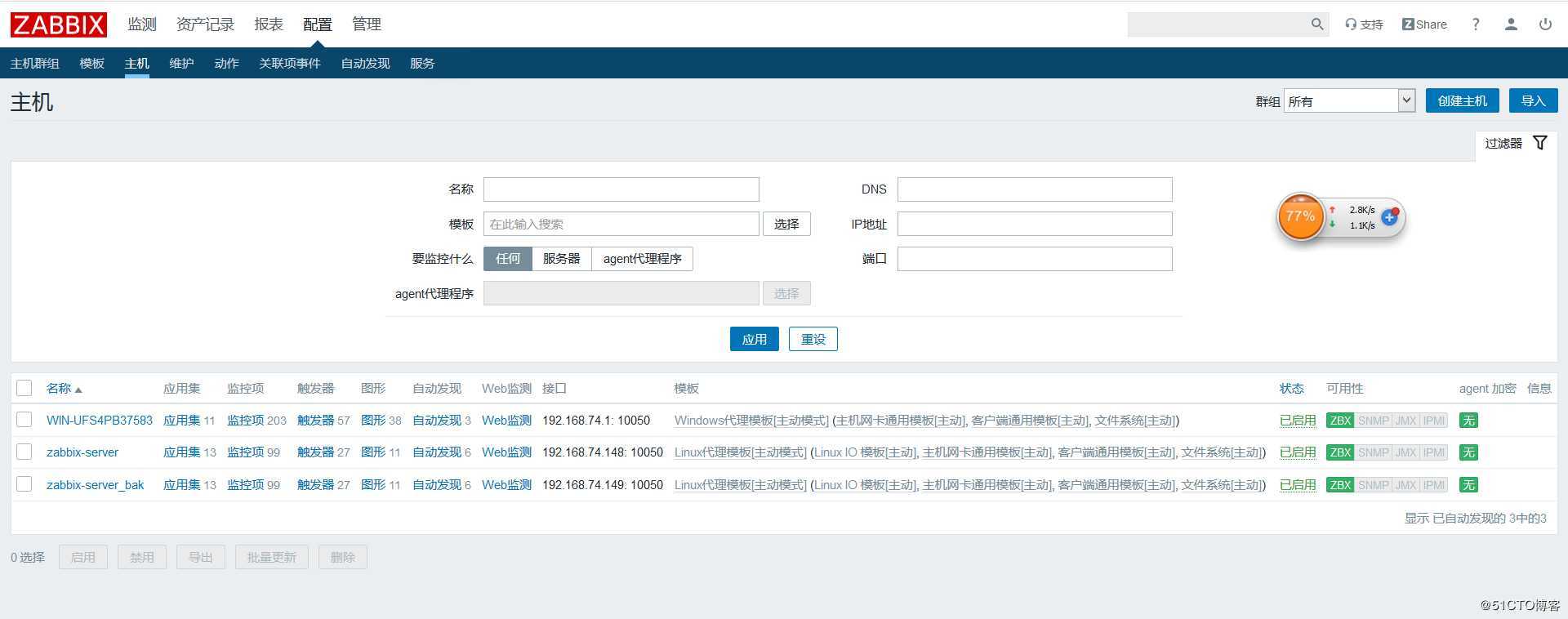Screen dimensions: 1568x619
Task: Switch to 维护 tab
Action: [181, 63]
